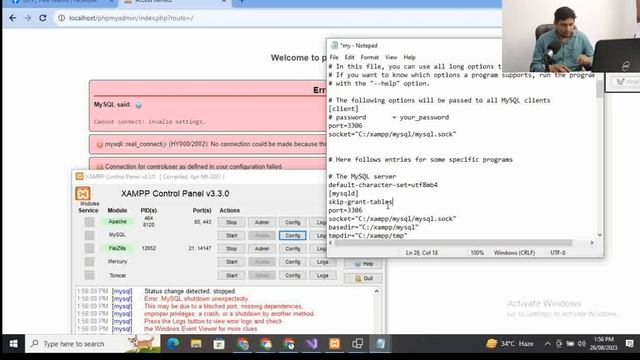Image resolution: width=640 pixels, height=360 pixels.
Task: Click Notepad horizontal scrollbar right arrow
Action: 592,243
